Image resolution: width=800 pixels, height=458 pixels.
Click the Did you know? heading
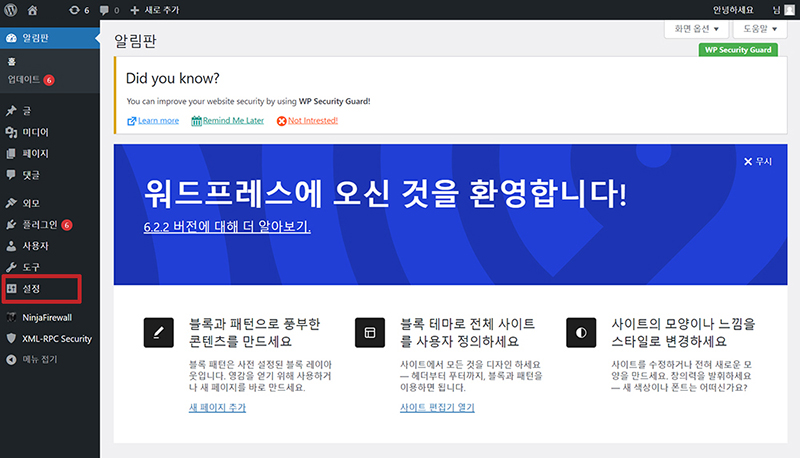(x=172, y=78)
